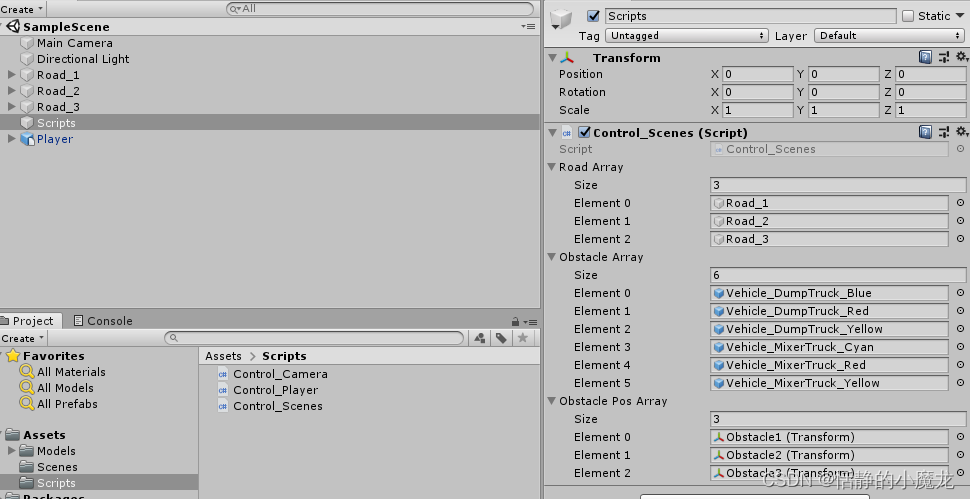Switch to Console tab
The image size is (970, 499).
pos(103,321)
